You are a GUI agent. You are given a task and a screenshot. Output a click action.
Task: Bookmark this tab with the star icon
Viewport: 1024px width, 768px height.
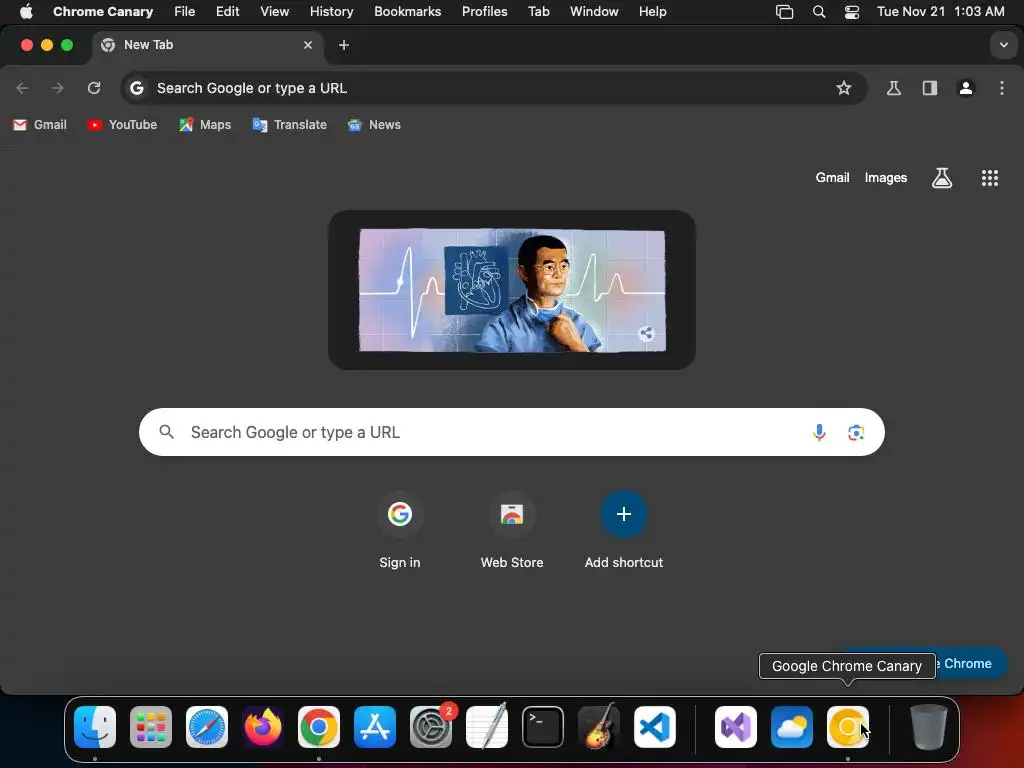pos(844,88)
